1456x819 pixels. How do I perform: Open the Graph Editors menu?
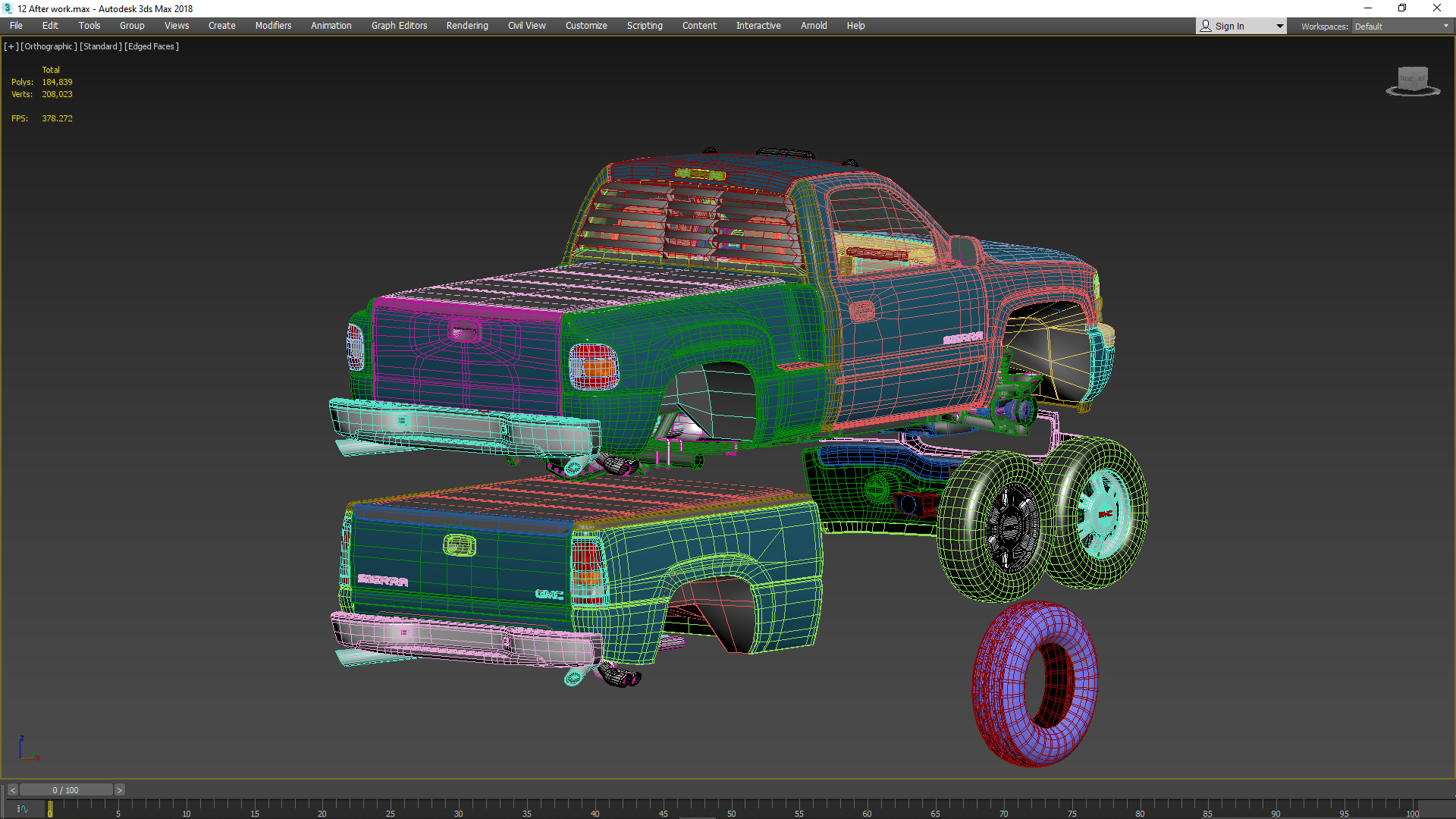click(x=399, y=26)
